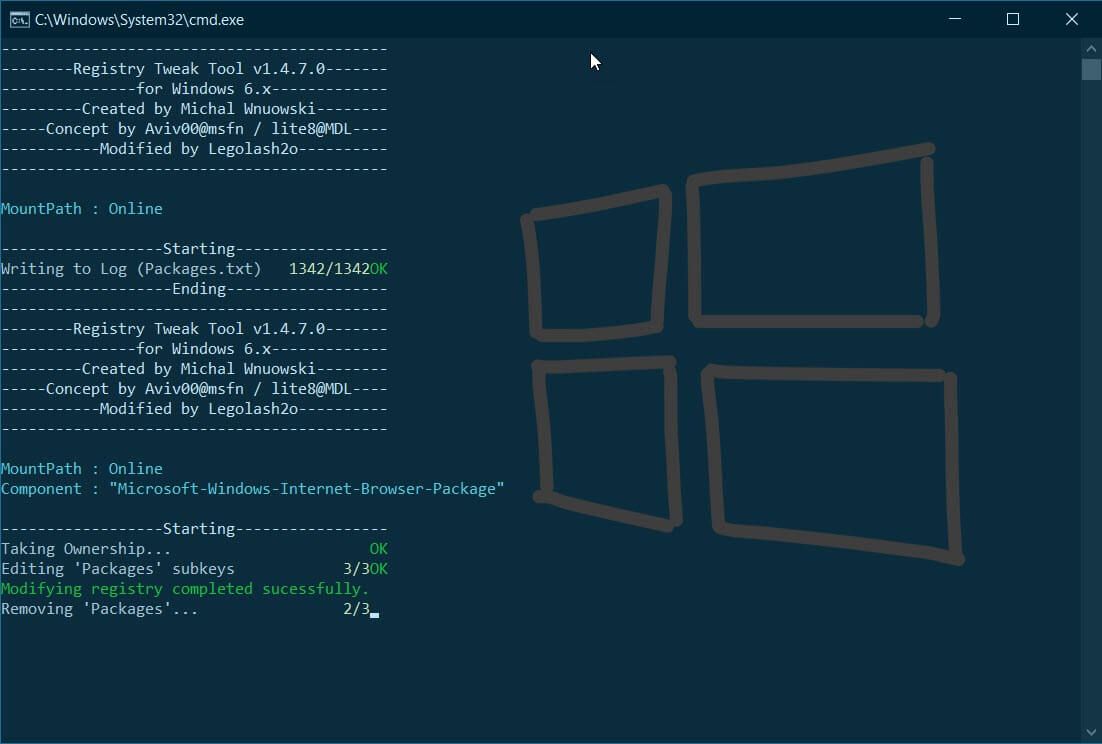
Task: Click the scrollbar down arrow
Action: click(1091, 733)
